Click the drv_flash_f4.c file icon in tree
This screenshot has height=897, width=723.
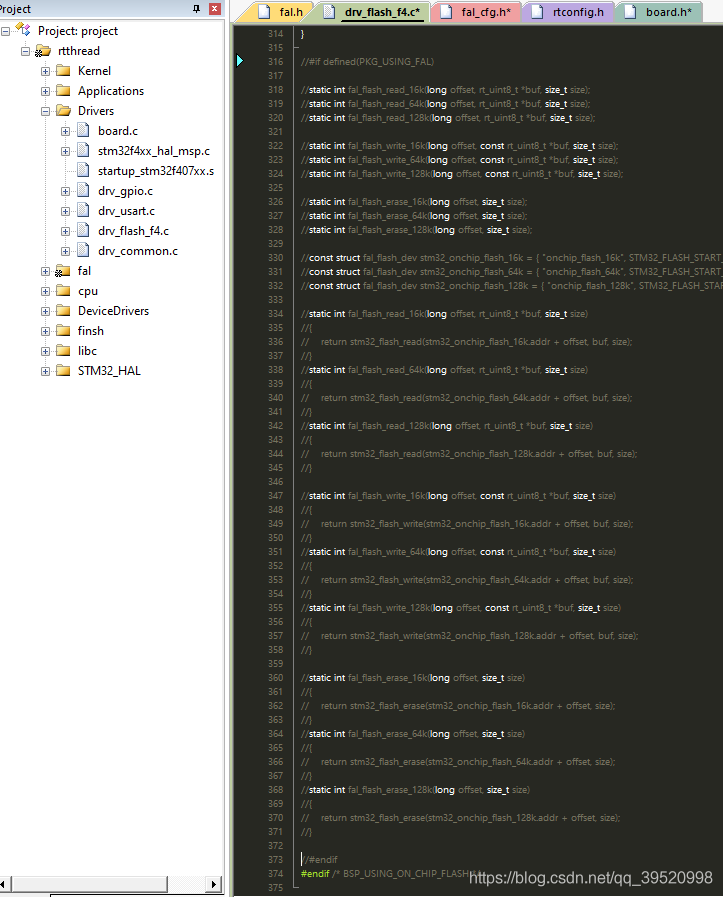(83, 231)
